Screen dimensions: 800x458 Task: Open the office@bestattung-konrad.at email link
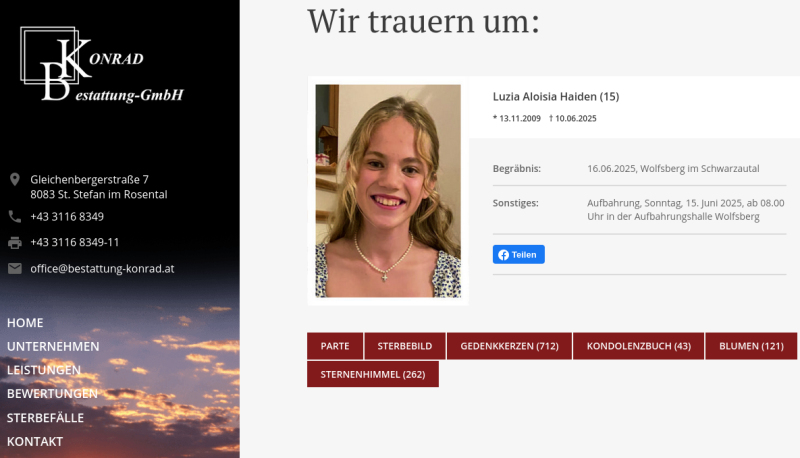[102, 268]
